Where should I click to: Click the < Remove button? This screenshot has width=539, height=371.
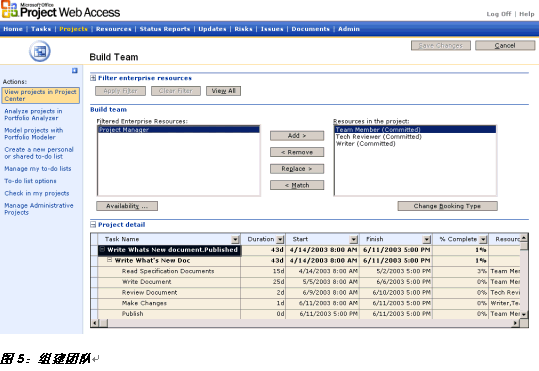pos(297,152)
